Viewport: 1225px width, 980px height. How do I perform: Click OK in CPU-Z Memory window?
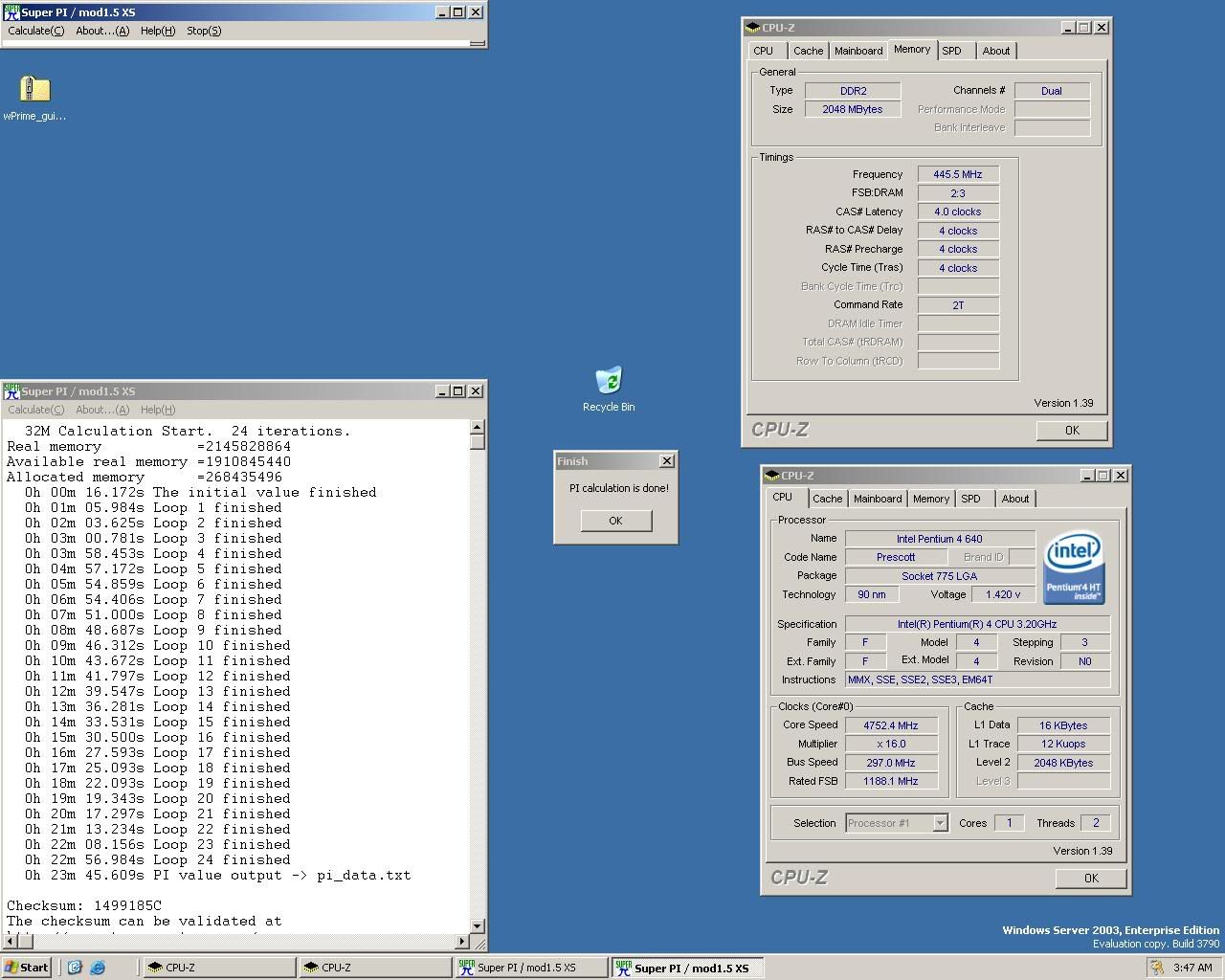click(1072, 431)
